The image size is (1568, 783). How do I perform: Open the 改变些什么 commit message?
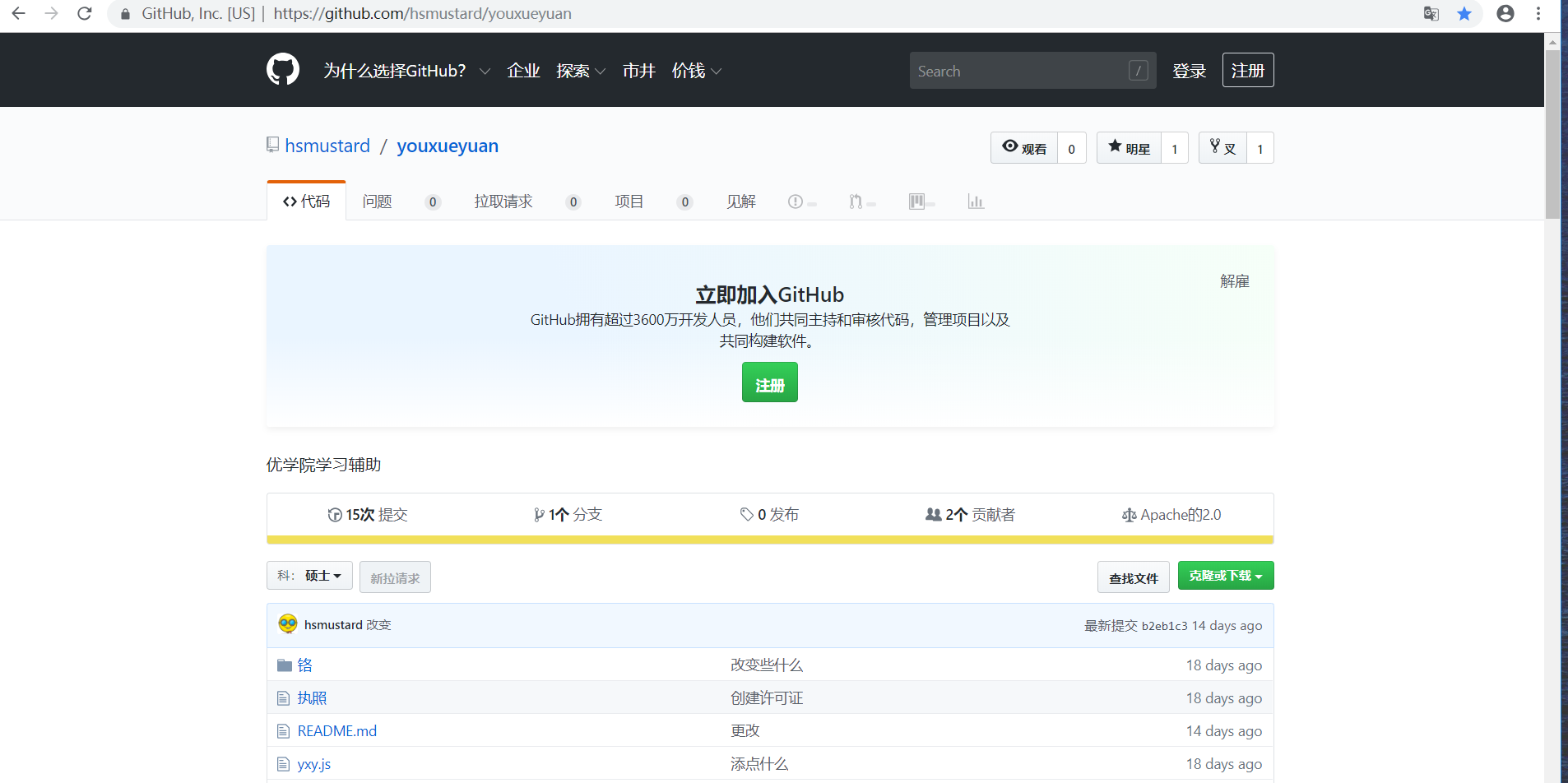click(767, 665)
